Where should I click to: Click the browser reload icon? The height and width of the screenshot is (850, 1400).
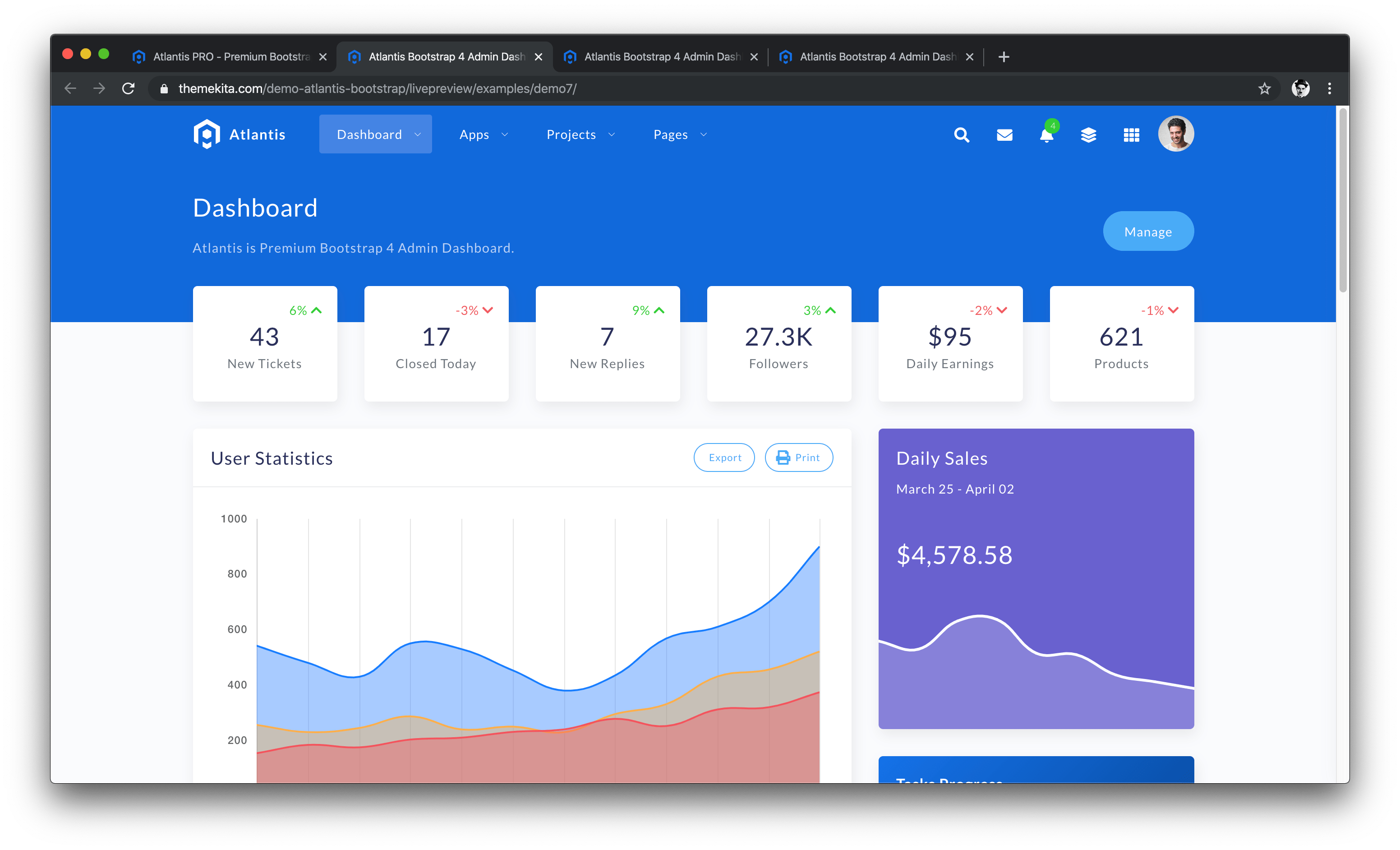[129, 88]
